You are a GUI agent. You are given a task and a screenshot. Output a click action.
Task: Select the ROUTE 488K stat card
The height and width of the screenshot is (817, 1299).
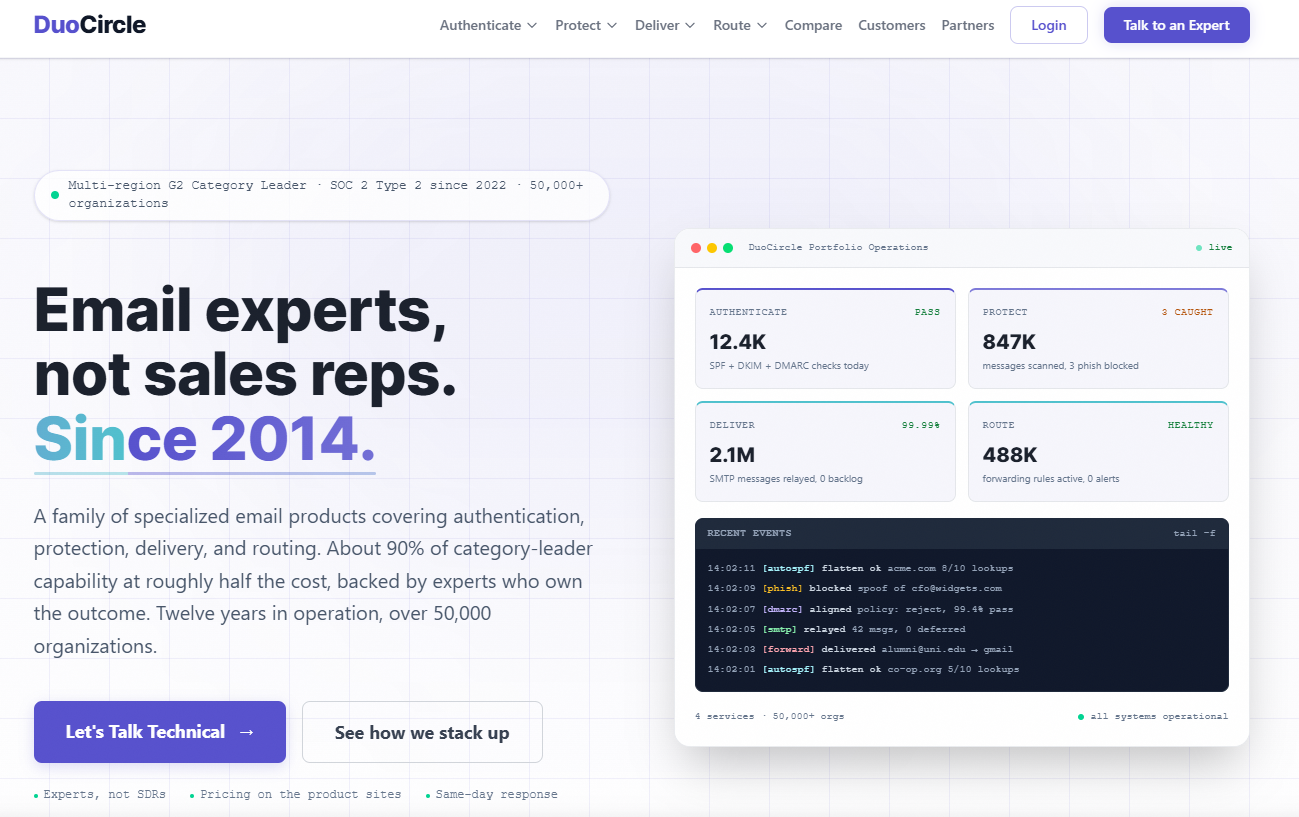pos(1098,451)
